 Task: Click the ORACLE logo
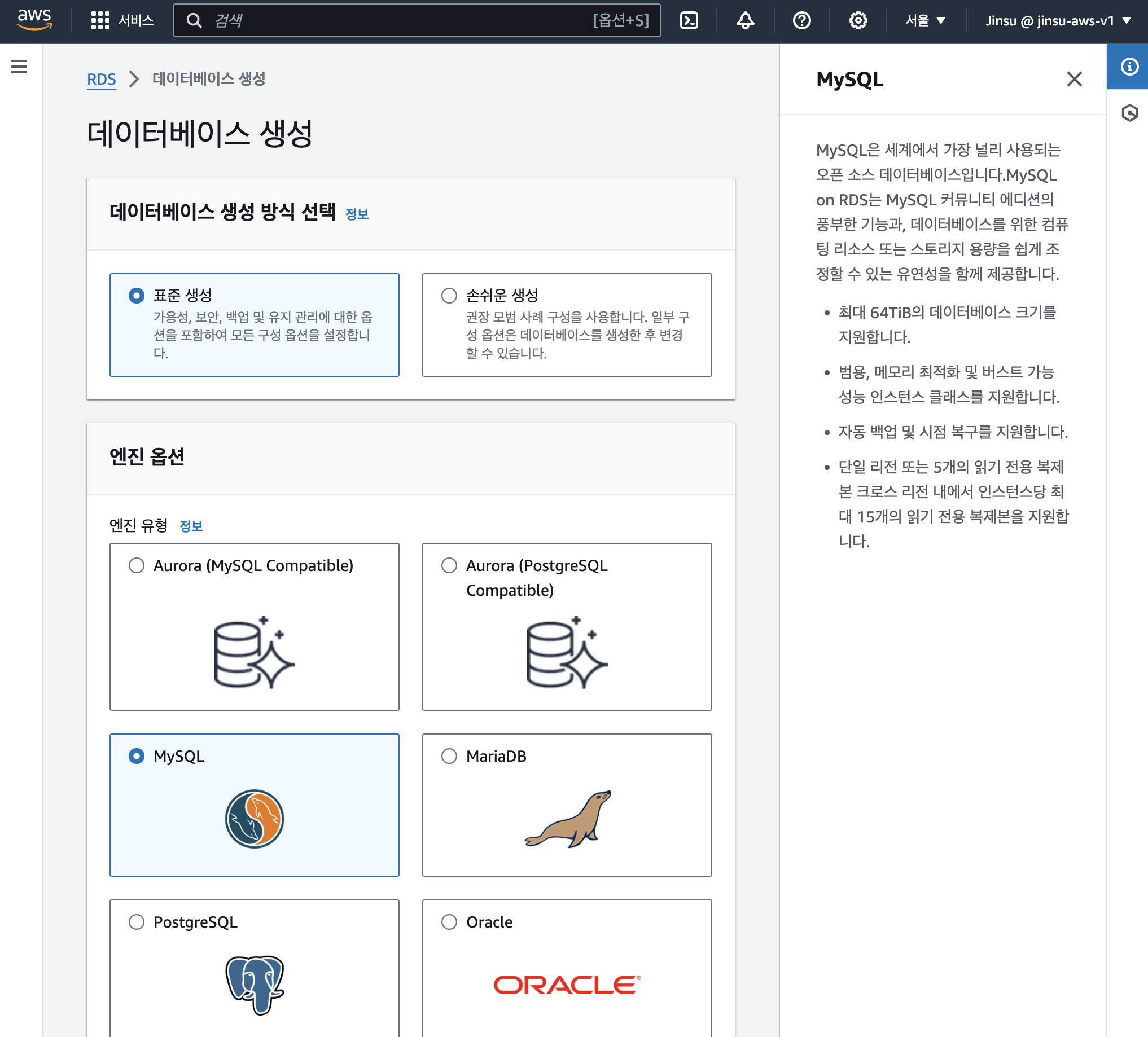pos(567,985)
